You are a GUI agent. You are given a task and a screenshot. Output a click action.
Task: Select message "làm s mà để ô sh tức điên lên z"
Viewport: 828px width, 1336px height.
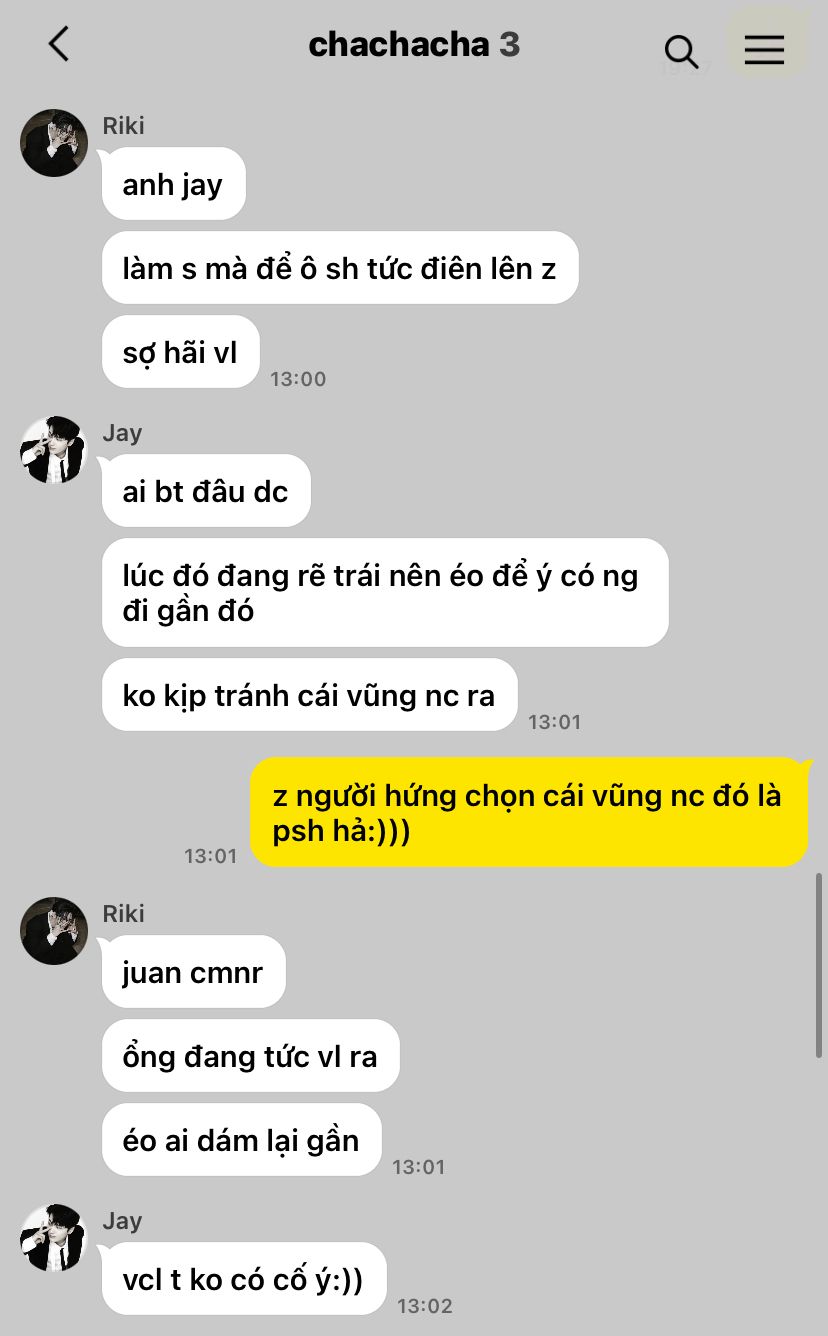tap(340, 268)
